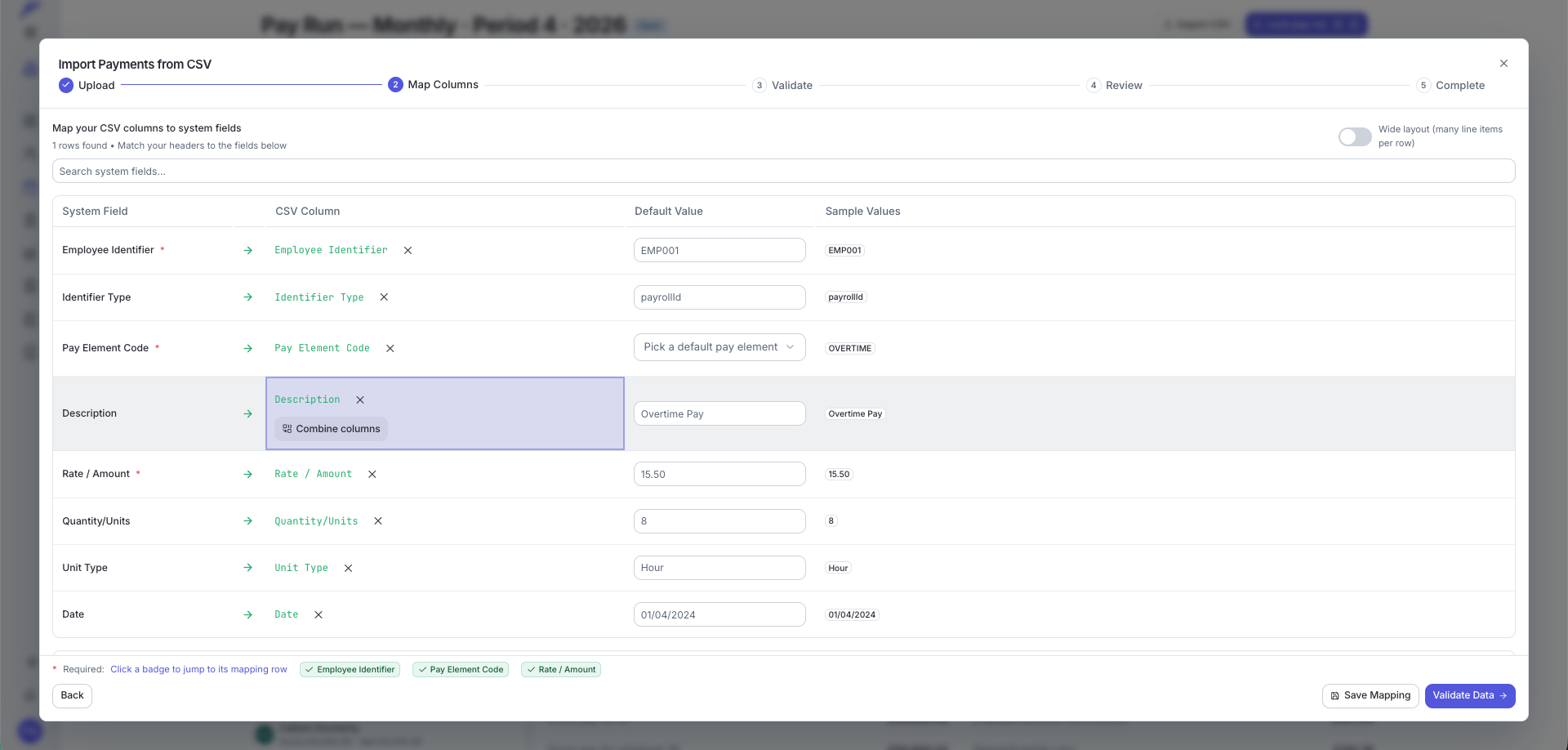Screen dimensions: 1568x750
Task: Click the arrow icon in Date row
Action: (x=248, y=615)
